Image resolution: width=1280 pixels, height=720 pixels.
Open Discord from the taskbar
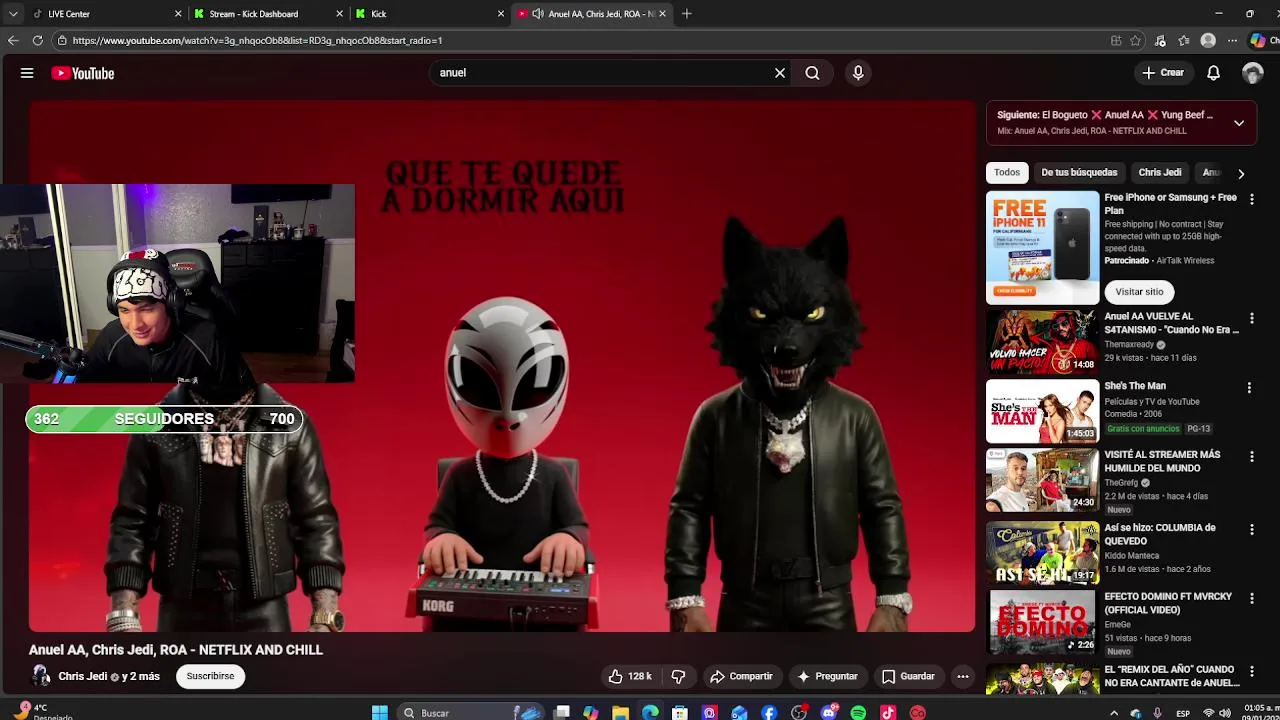tap(828, 712)
